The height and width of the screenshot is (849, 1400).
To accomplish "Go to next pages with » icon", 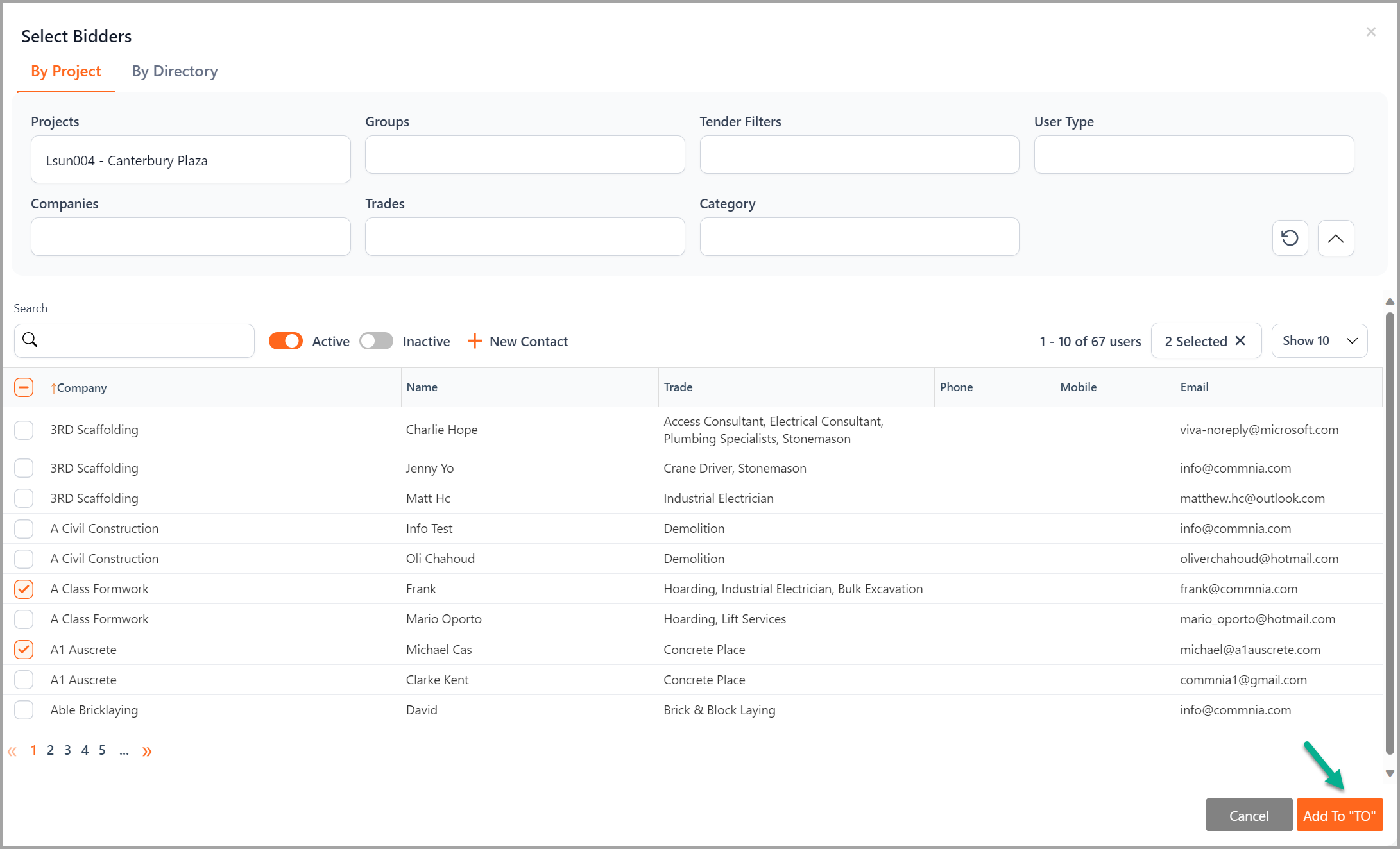I will (x=147, y=751).
